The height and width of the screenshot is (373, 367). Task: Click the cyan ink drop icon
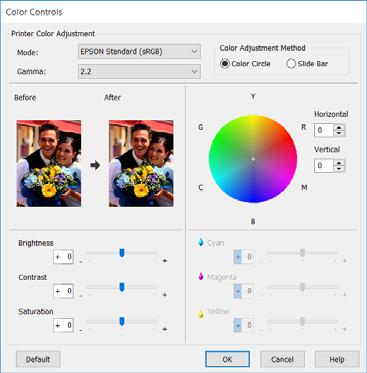[x=201, y=242]
